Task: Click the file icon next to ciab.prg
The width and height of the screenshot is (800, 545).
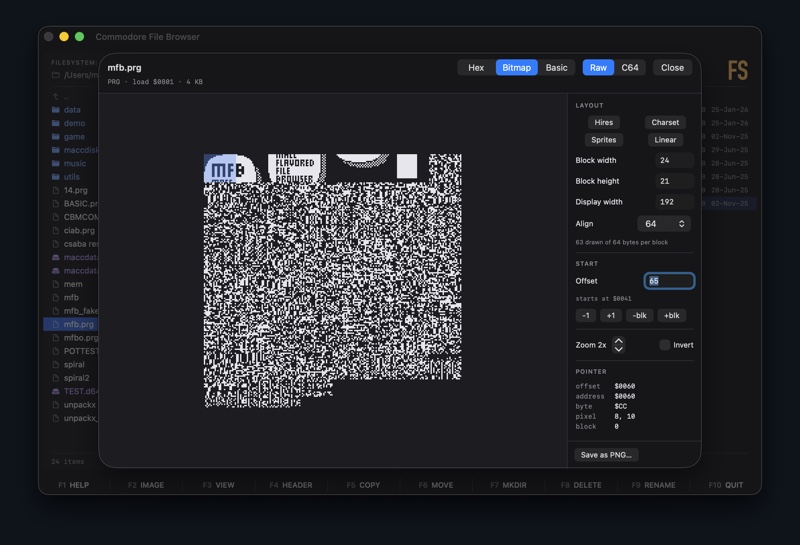Action: coord(56,231)
